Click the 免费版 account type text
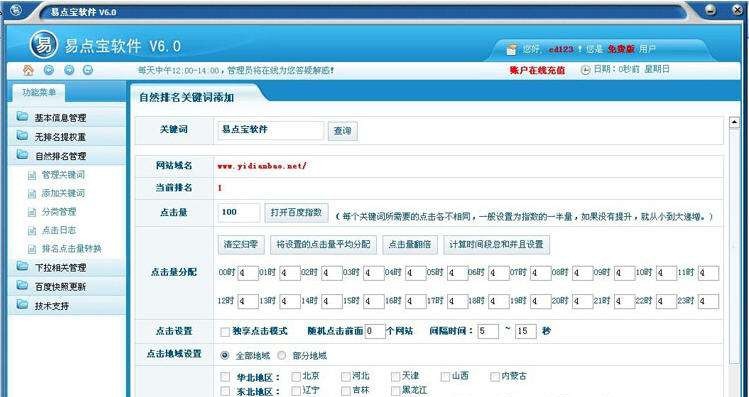This screenshot has width=749, height=397. [621, 49]
